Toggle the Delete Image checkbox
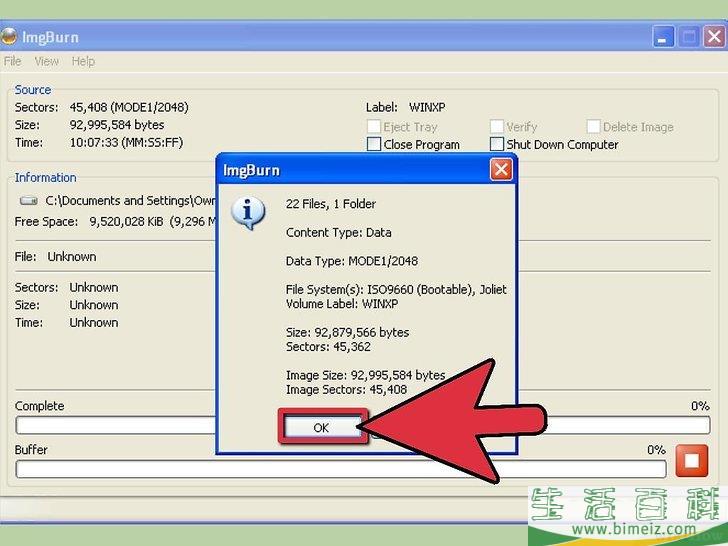Screen dimensions: 728x546 (x=593, y=126)
